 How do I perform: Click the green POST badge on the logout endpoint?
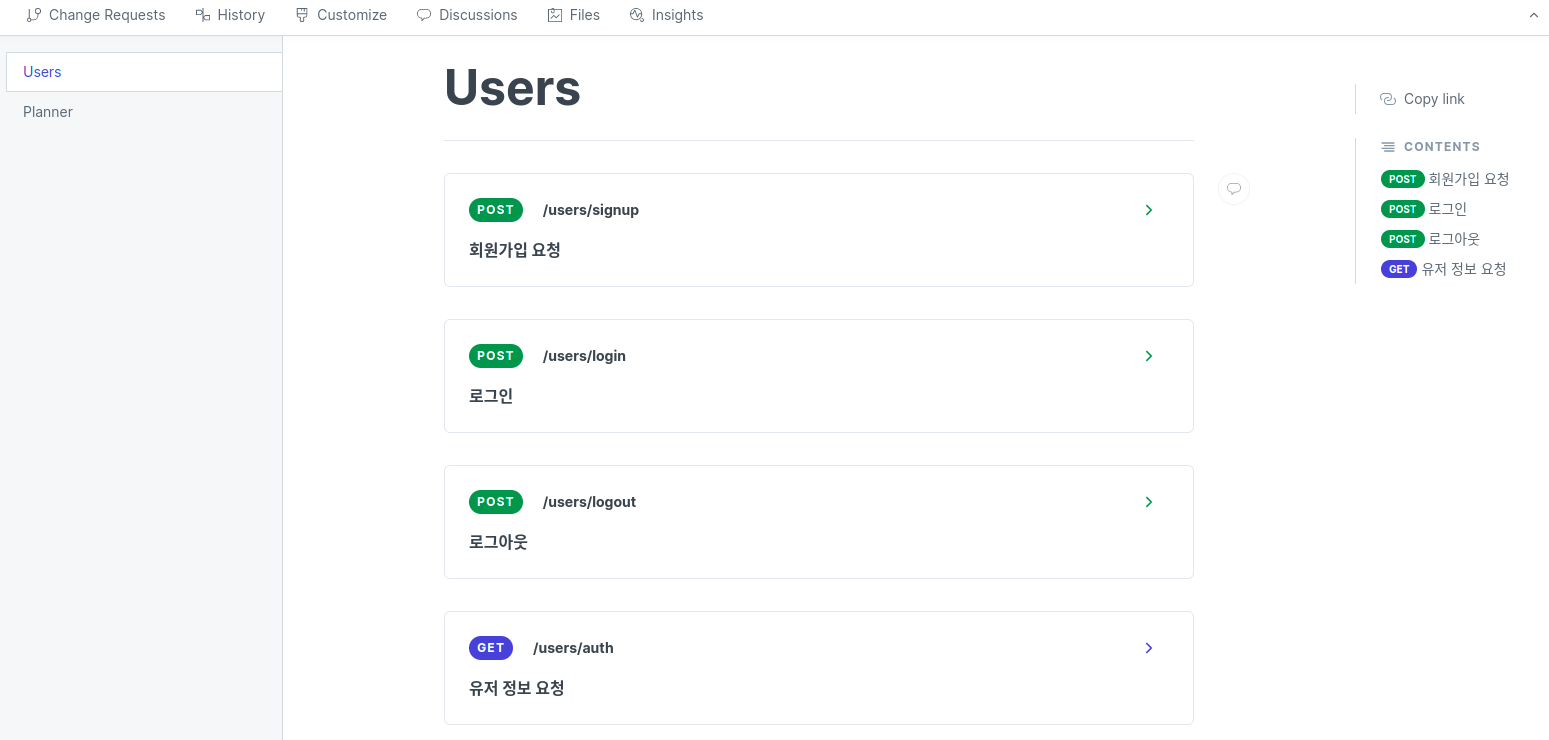tap(495, 501)
